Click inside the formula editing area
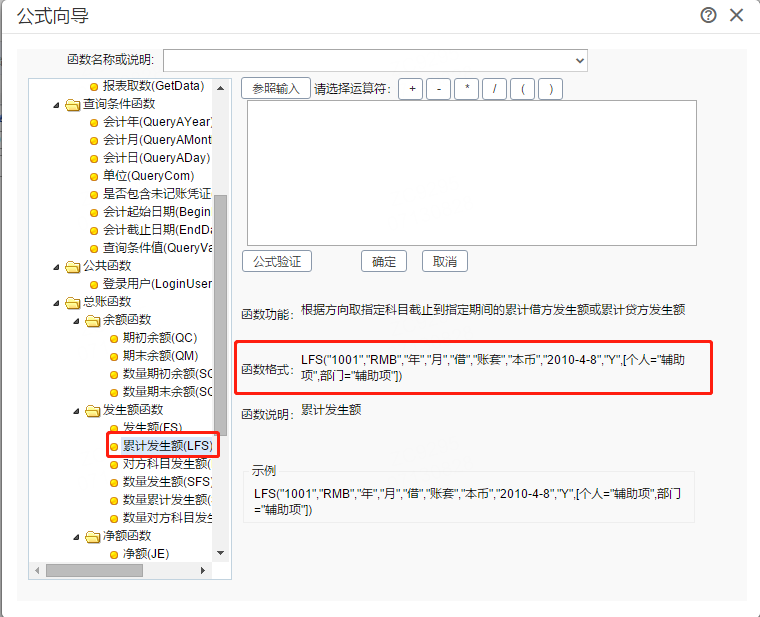 pyautogui.click(x=472, y=173)
